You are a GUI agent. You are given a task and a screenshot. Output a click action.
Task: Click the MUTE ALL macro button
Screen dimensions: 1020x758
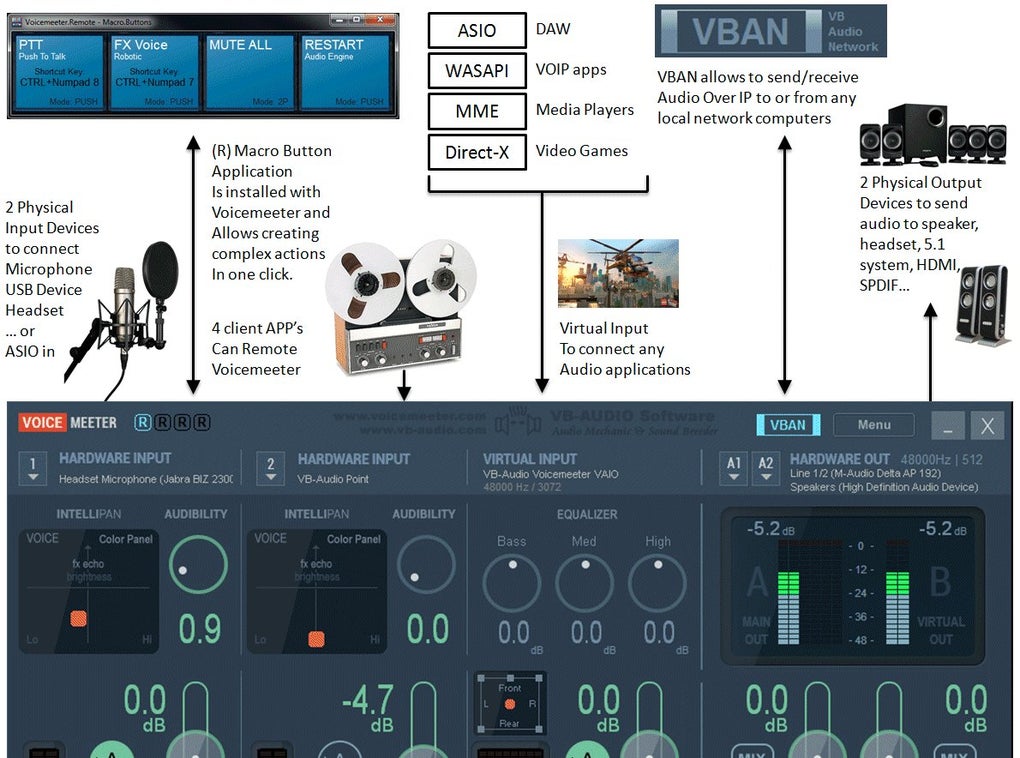249,72
